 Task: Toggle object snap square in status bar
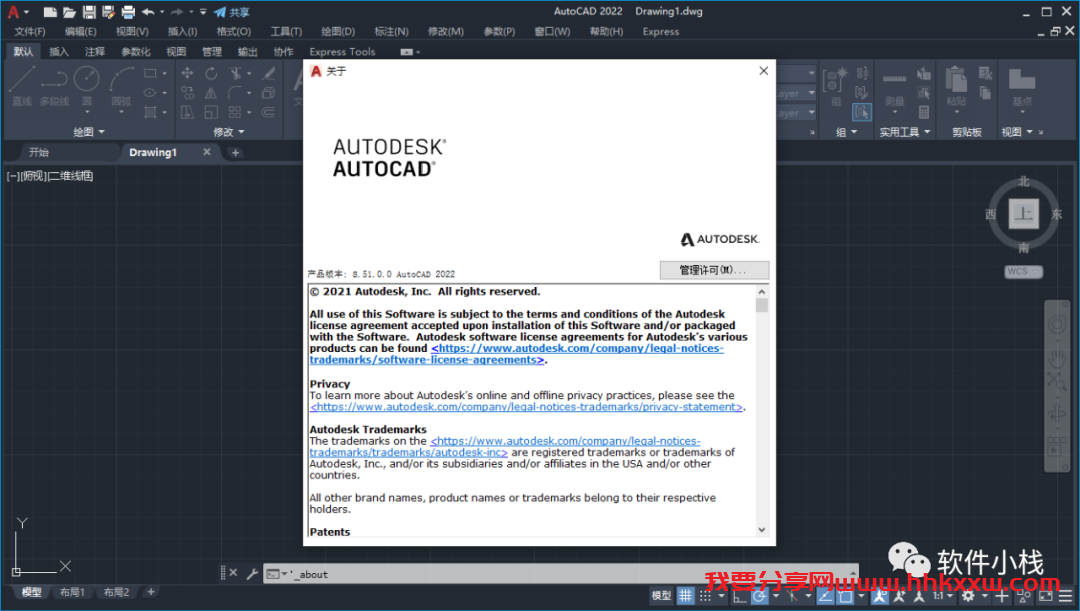tap(846, 596)
